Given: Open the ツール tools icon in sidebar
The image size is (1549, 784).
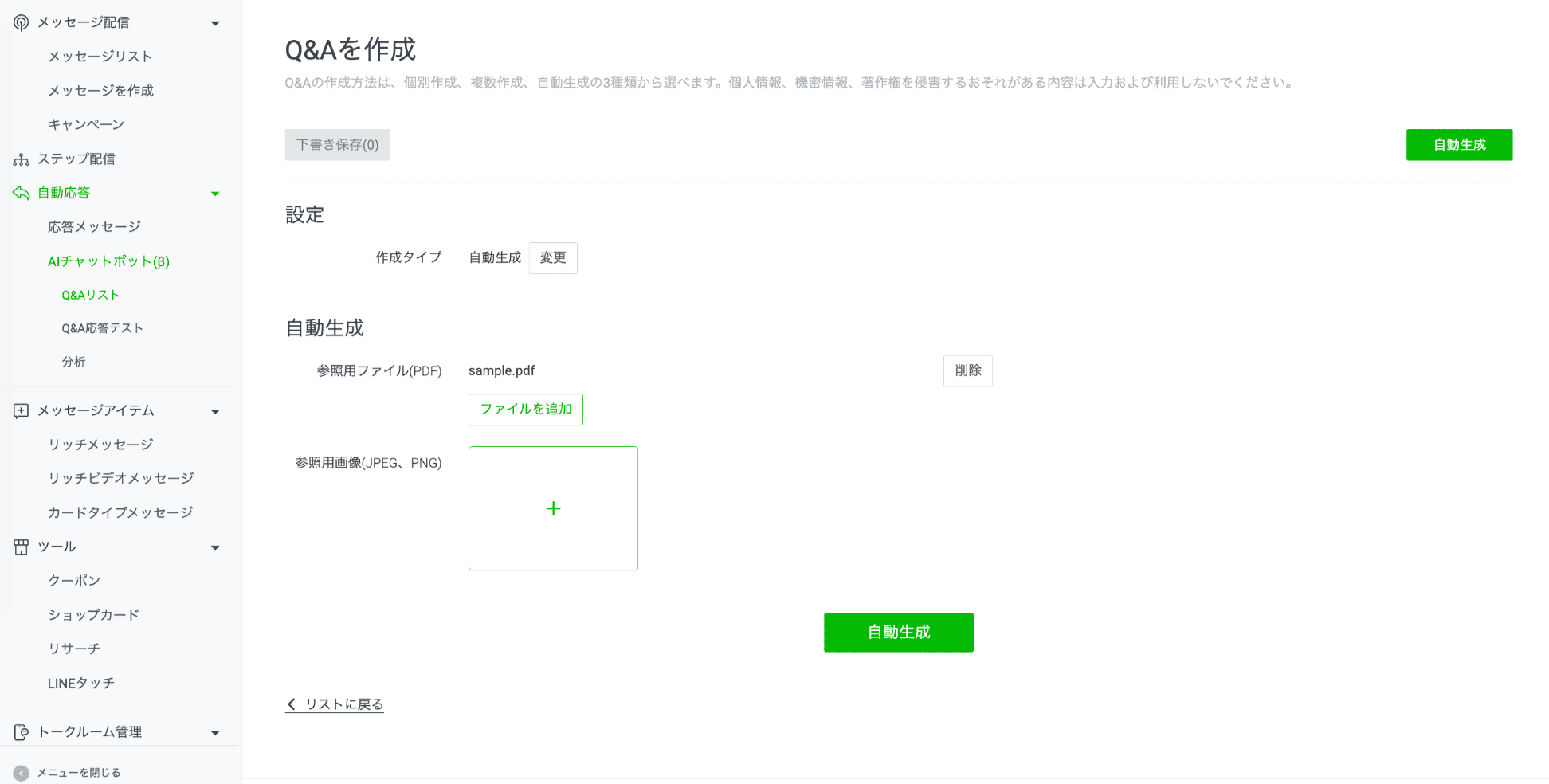Looking at the screenshot, I should point(20,547).
